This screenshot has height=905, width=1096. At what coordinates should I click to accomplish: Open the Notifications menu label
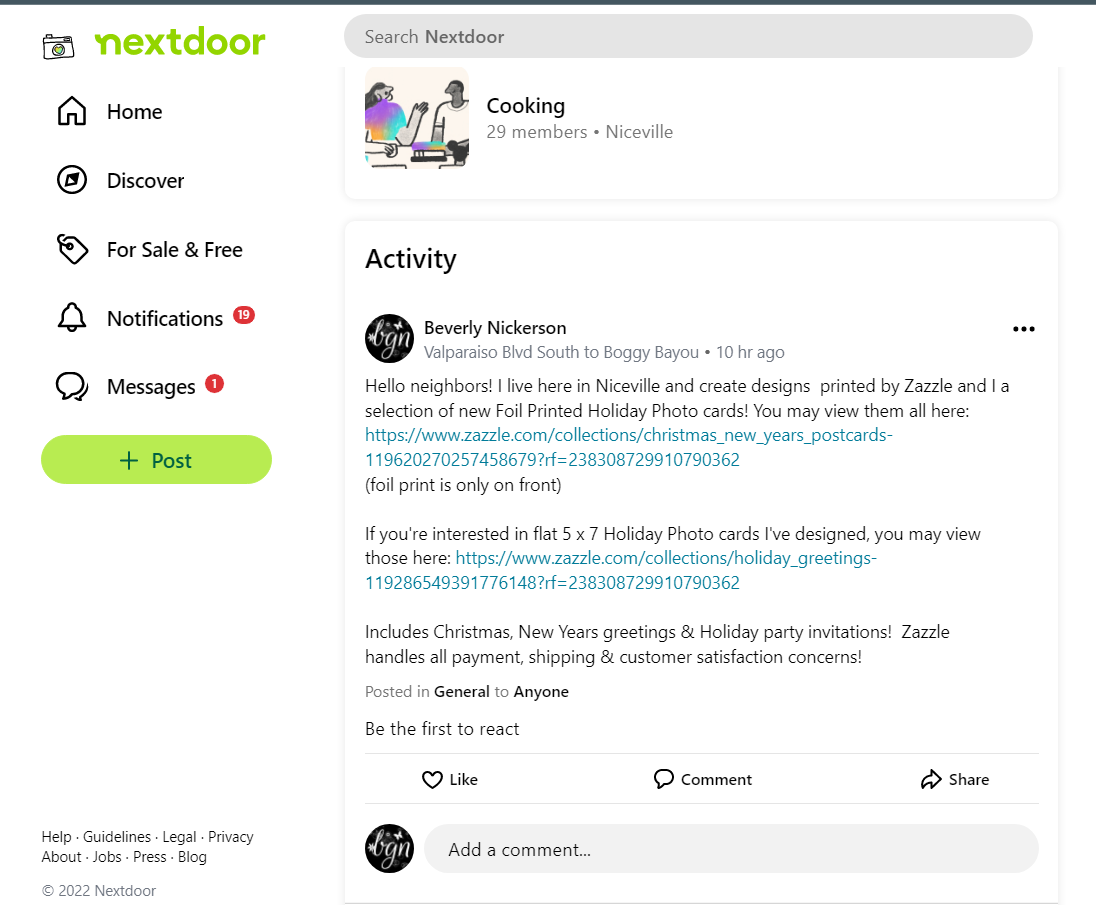(165, 319)
